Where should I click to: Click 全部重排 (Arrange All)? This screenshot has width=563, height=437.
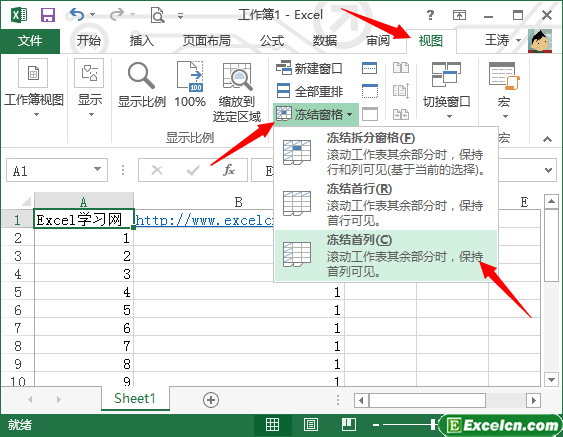click(x=310, y=91)
